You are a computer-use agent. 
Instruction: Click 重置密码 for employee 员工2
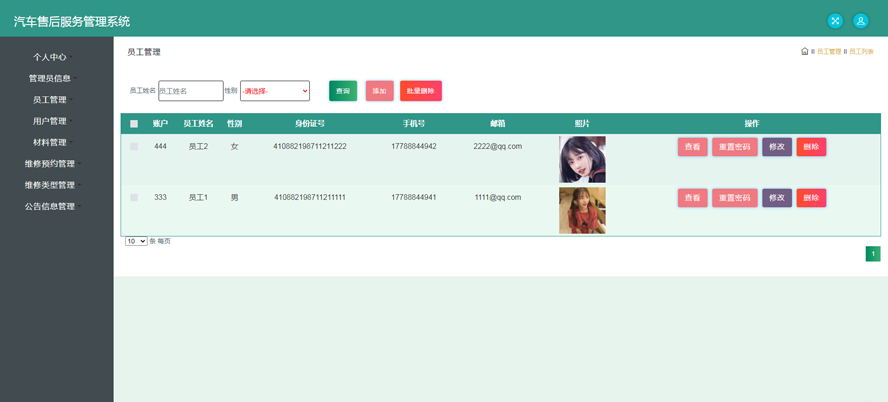(x=734, y=147)
